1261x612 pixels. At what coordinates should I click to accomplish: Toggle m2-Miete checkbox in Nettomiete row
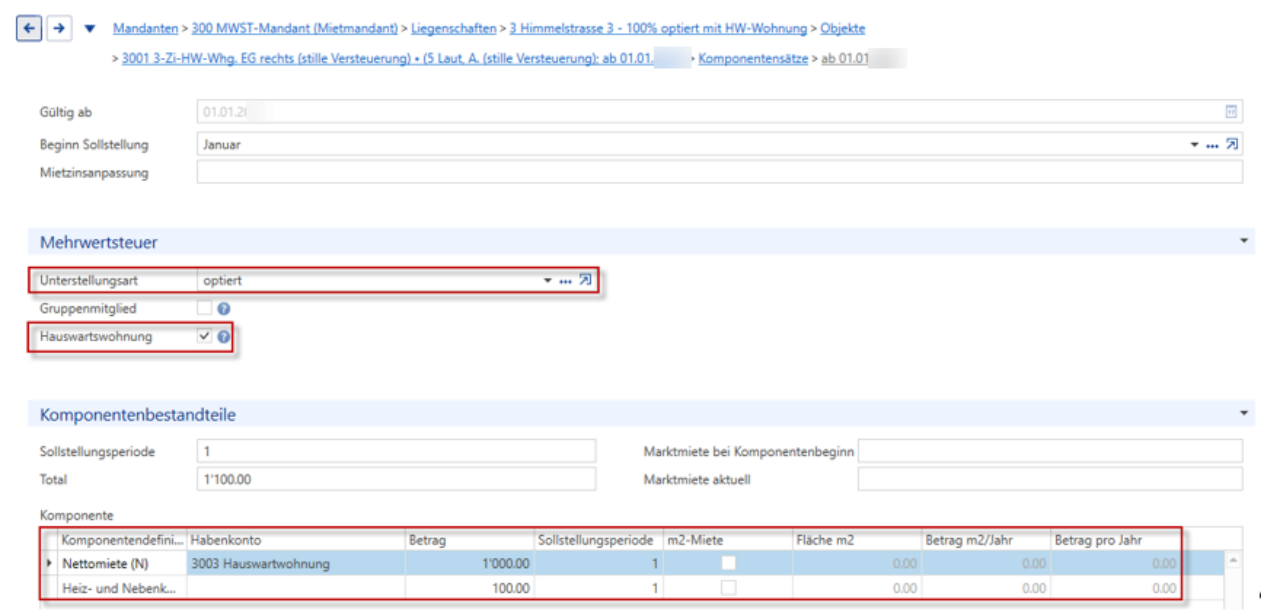click(728, 563)
